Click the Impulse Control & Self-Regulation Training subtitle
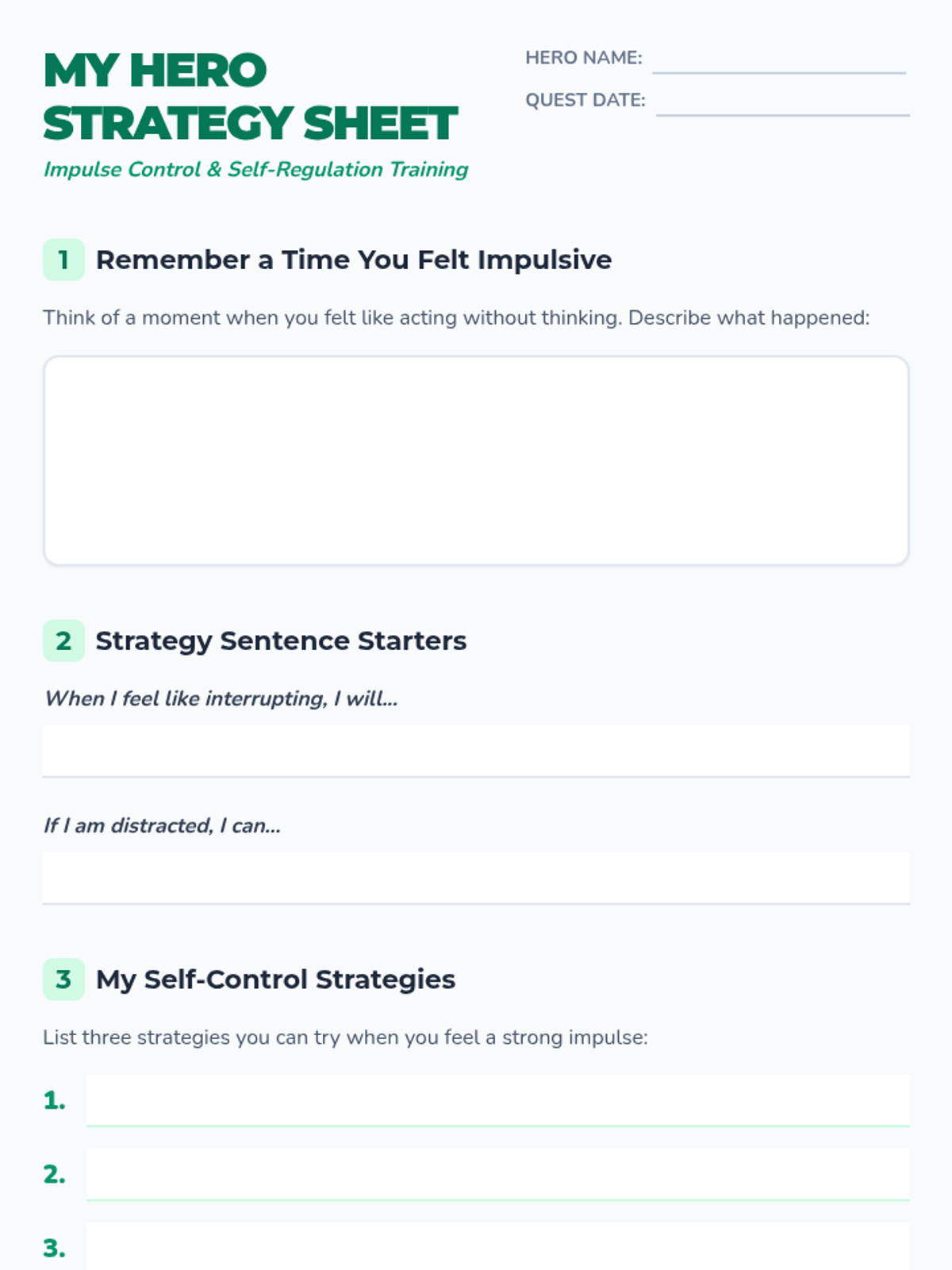 tap(255, 169)
